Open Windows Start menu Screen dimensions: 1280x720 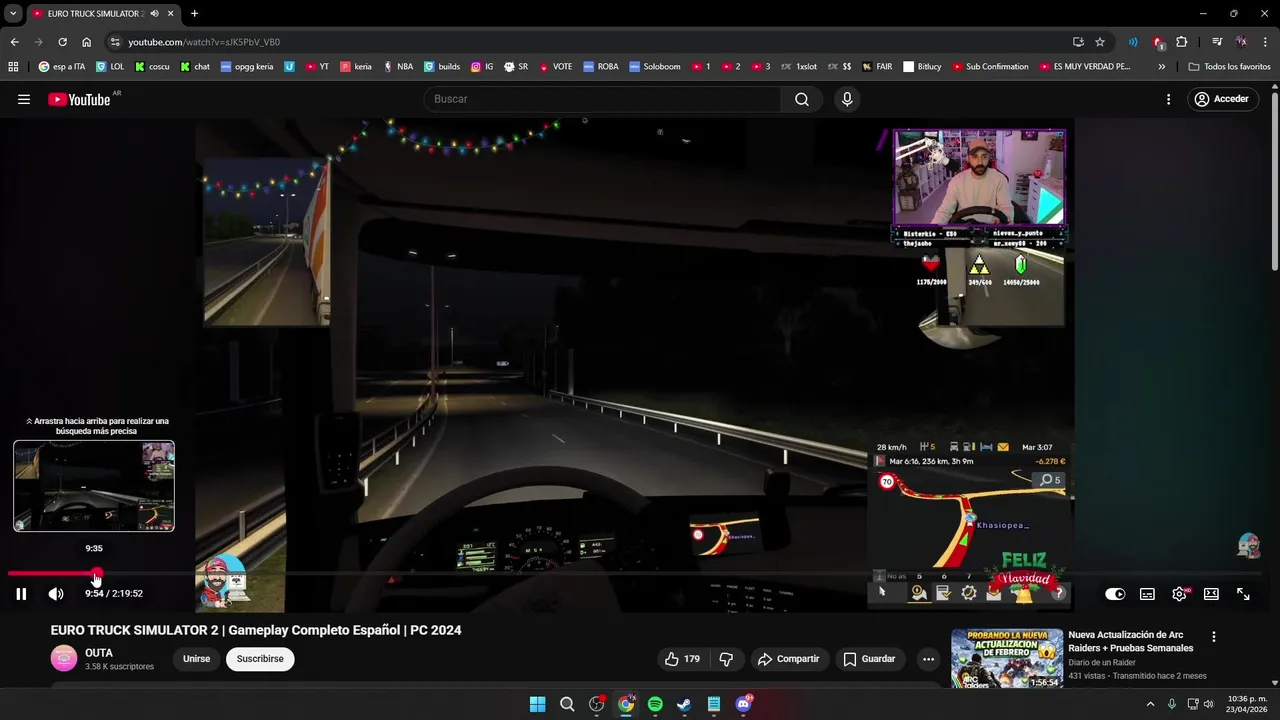537,704
